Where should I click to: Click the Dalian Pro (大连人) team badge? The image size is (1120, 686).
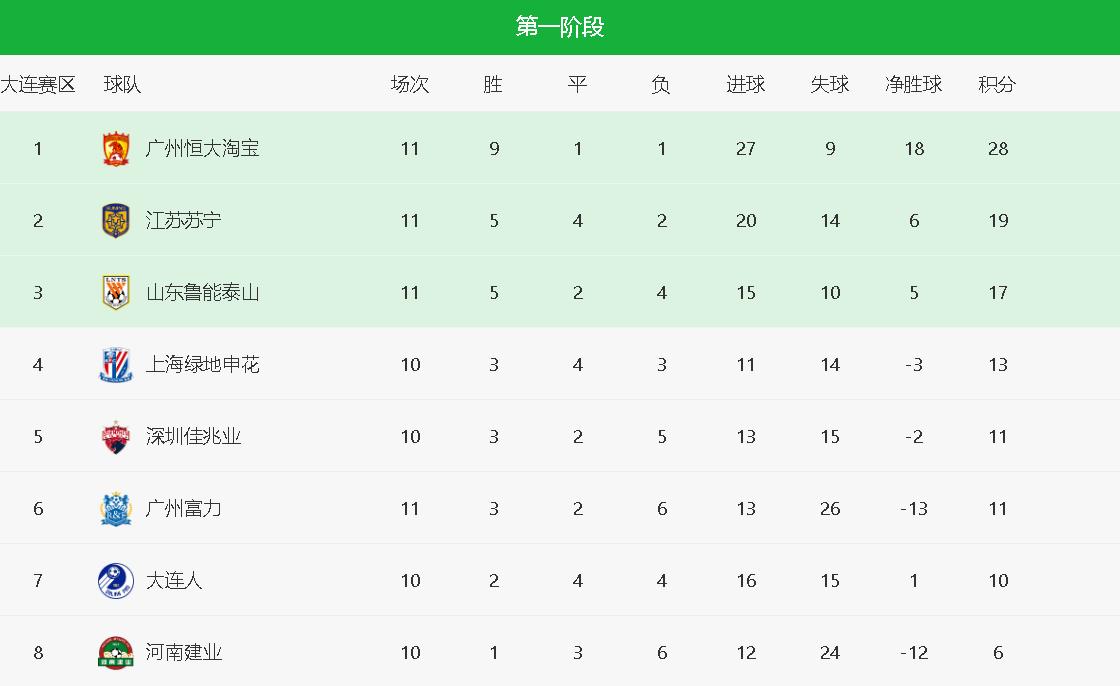pyautogui.click(x=116, y=581)
